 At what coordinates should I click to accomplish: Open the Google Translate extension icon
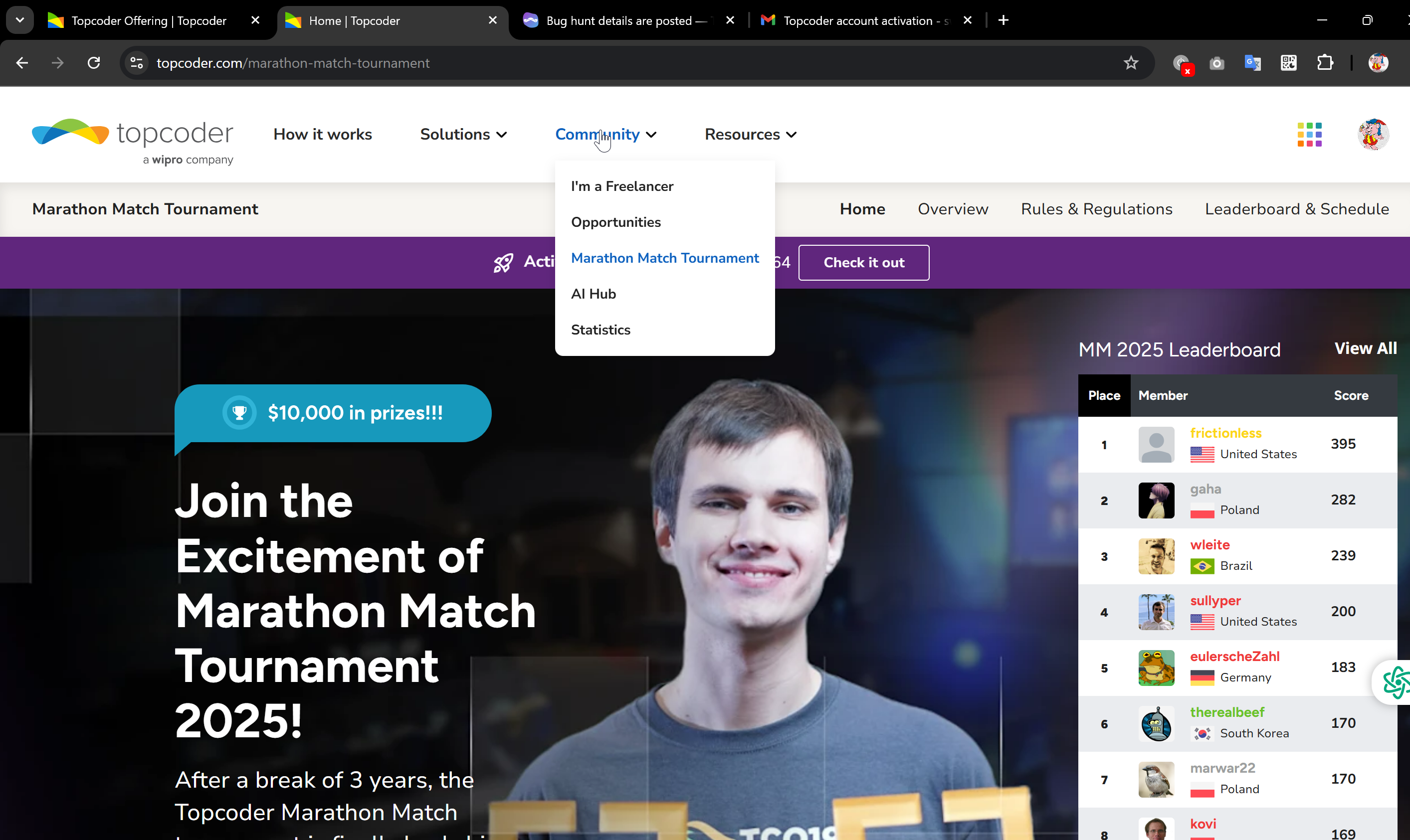click(x=1252, y=63)
